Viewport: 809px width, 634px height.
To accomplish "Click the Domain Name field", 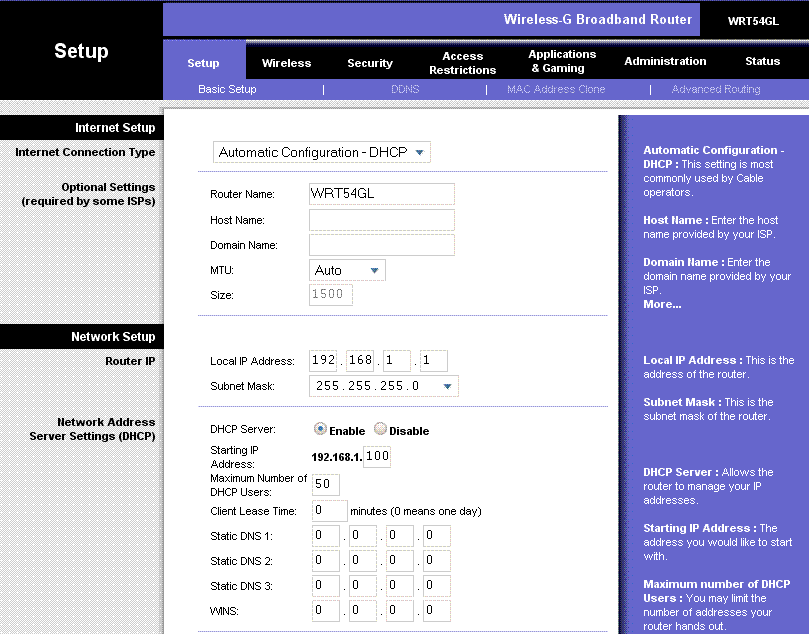I will tap(382, 245).
